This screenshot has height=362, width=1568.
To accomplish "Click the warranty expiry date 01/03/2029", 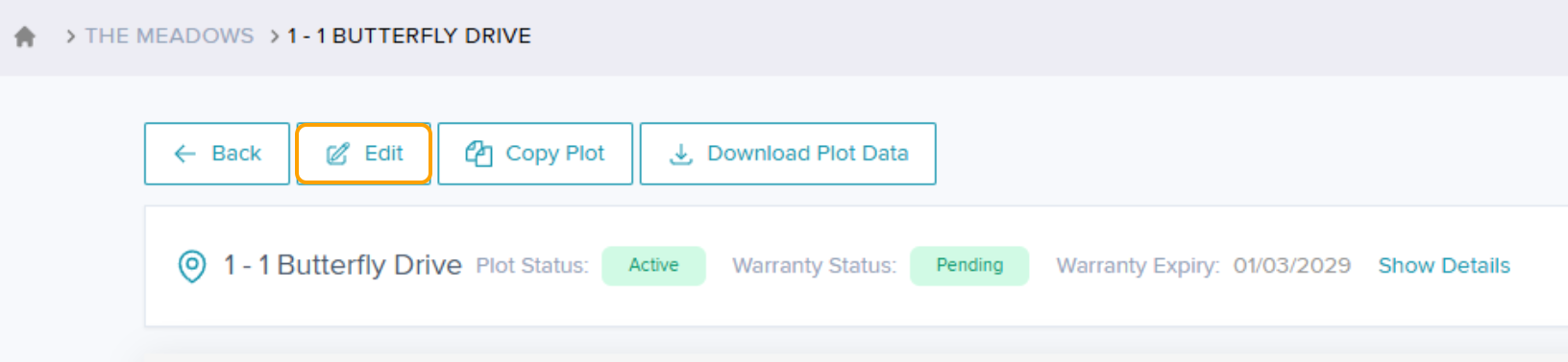I will tap(1292, 266).
